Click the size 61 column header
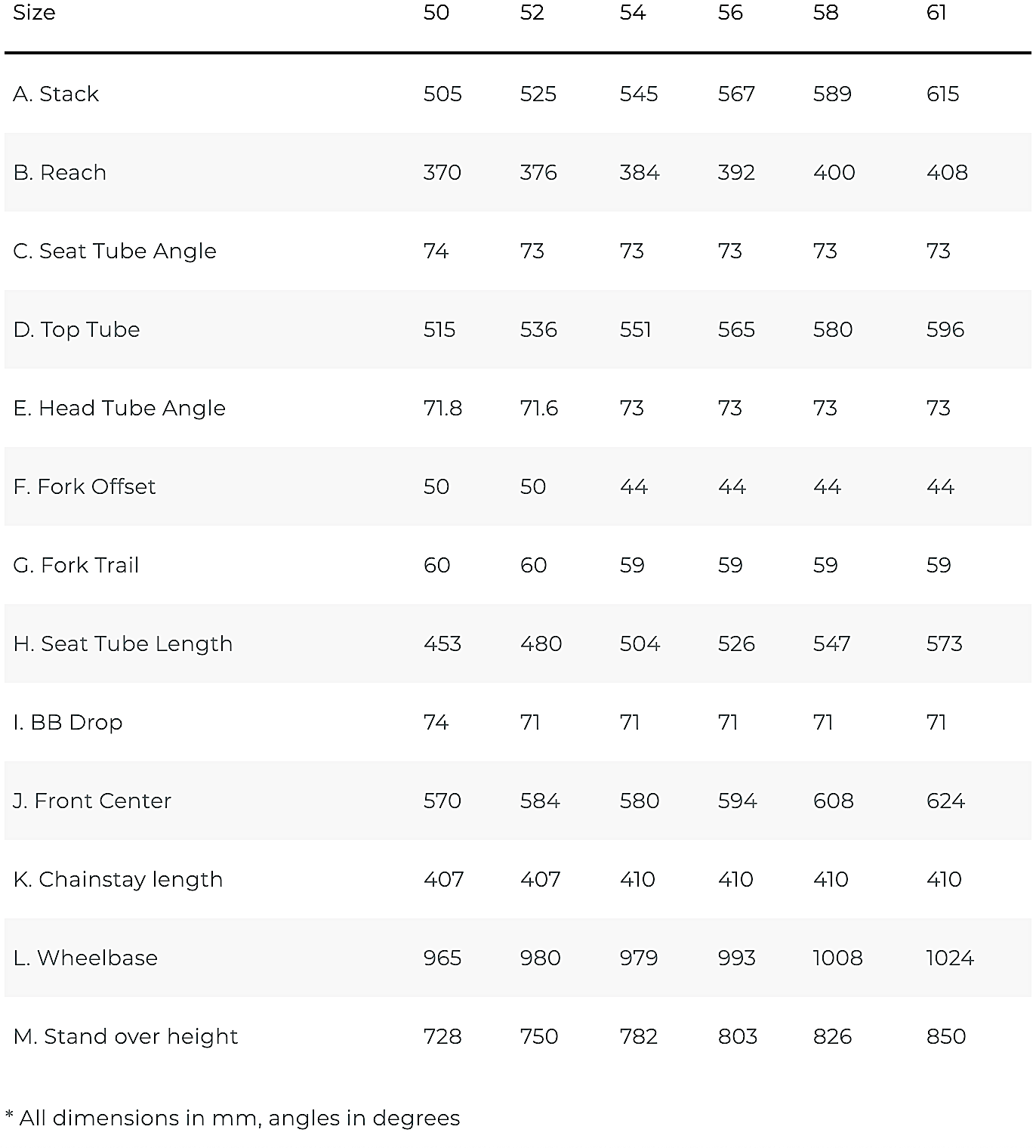Screen dimensions: 1036x1148 coord(936,12)
